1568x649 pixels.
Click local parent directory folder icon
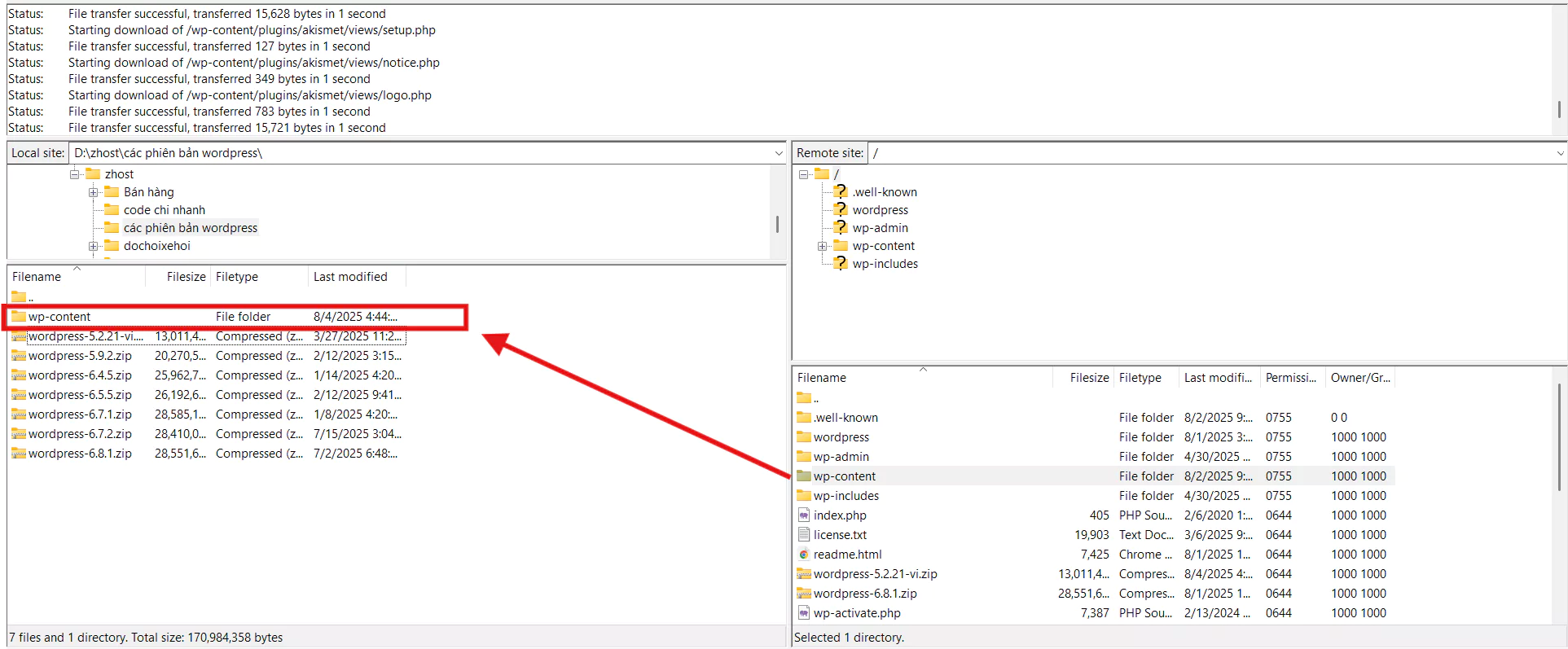click(x=19, y=296)
